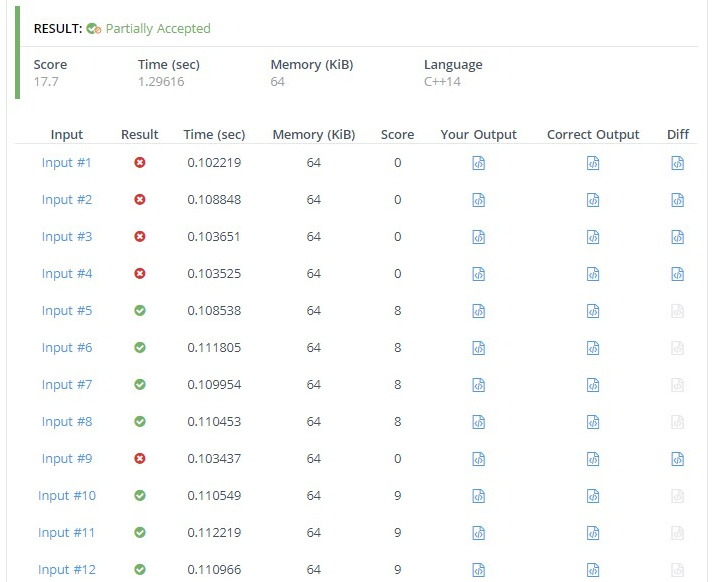Viewport: 719px width, 582px height.
Task: Open the Diff icon for Input #4
Action: click(677, 274)
